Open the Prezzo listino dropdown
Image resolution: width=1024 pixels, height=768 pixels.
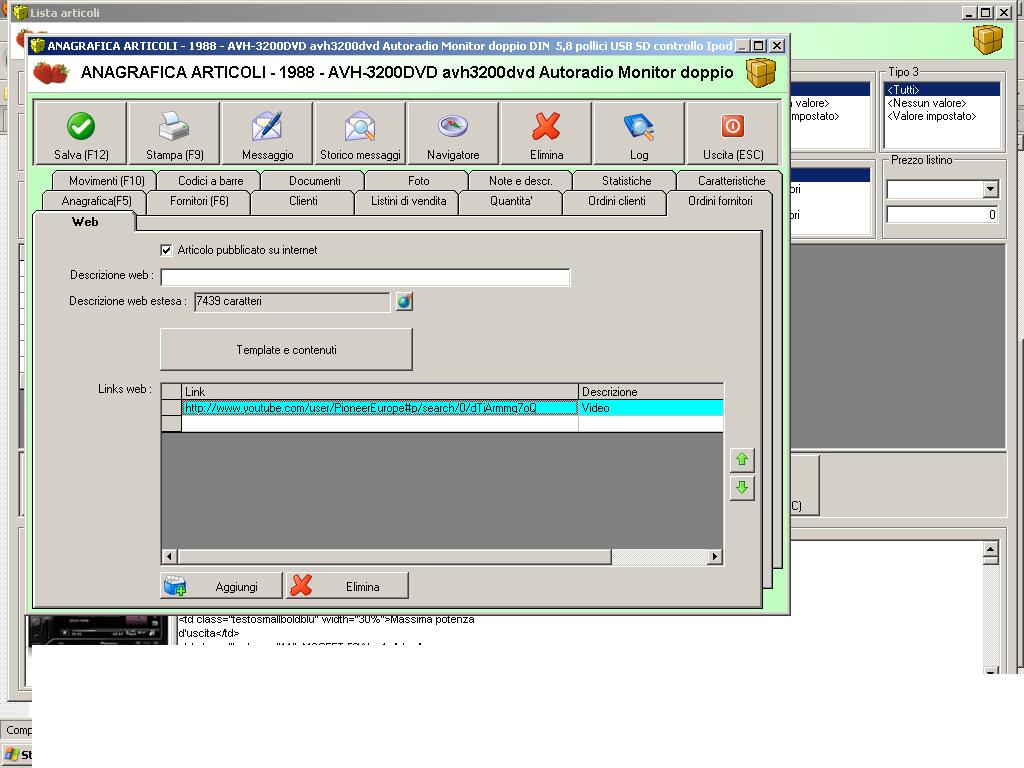tap(990, 189)
